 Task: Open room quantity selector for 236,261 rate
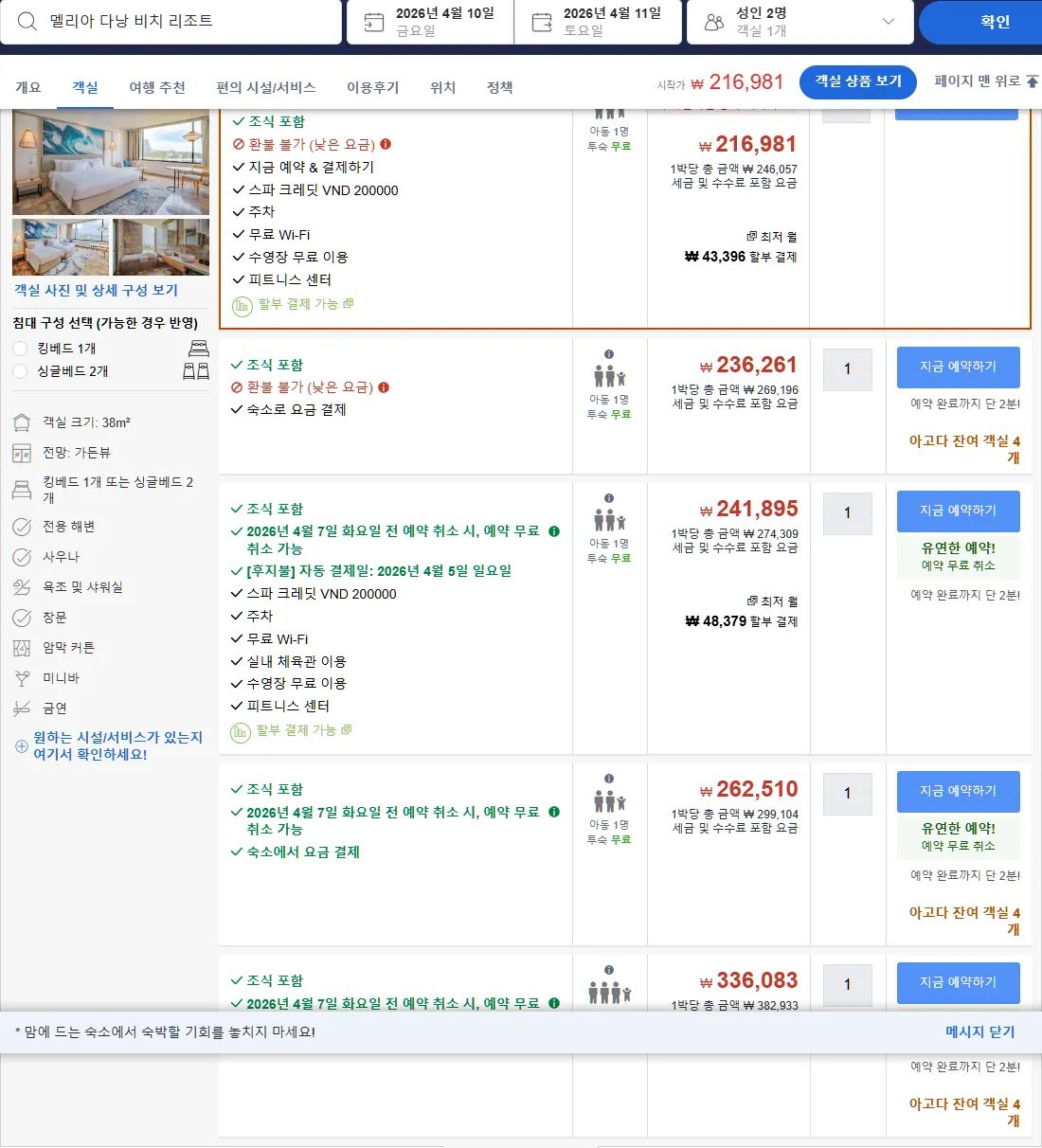(847, 369)
